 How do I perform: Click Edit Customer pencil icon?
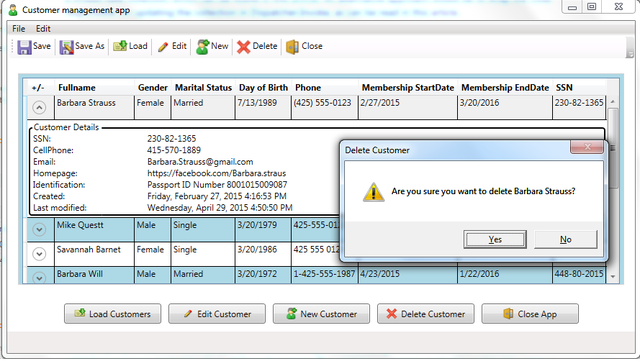pyautogui.click(x=188, y=314)
